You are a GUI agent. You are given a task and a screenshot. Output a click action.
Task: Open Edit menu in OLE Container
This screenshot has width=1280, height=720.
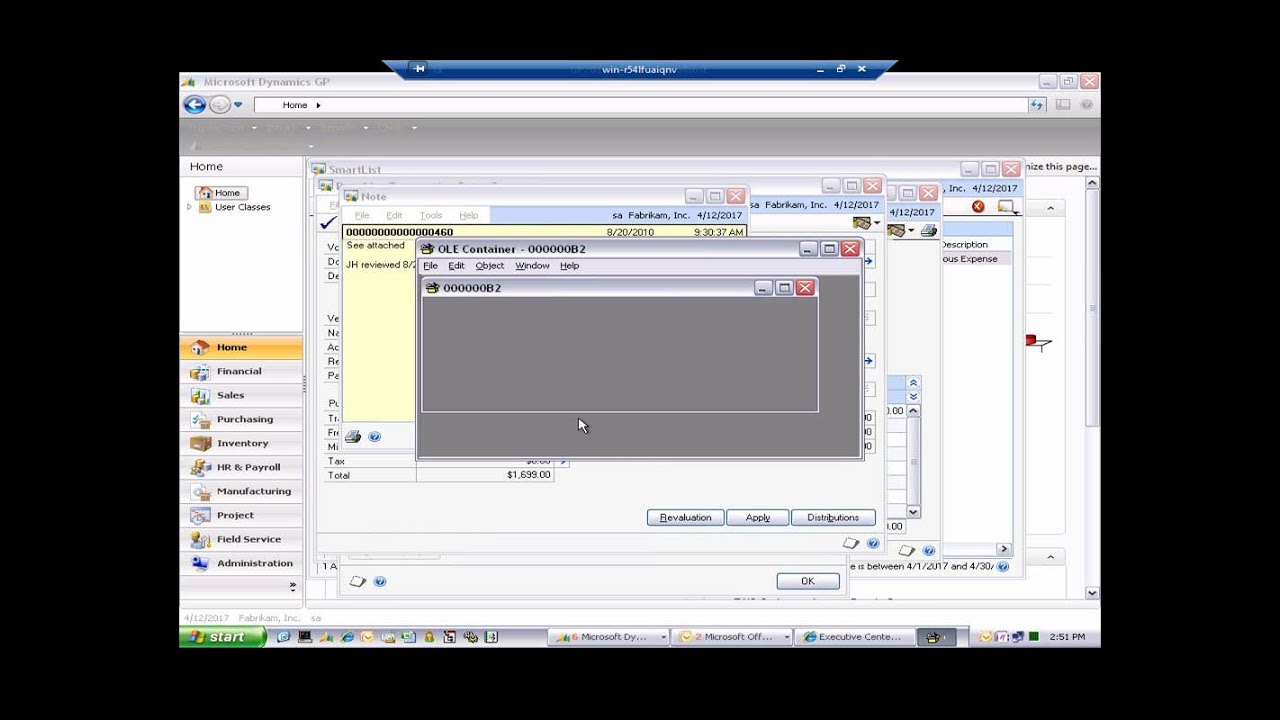(456, 266)
